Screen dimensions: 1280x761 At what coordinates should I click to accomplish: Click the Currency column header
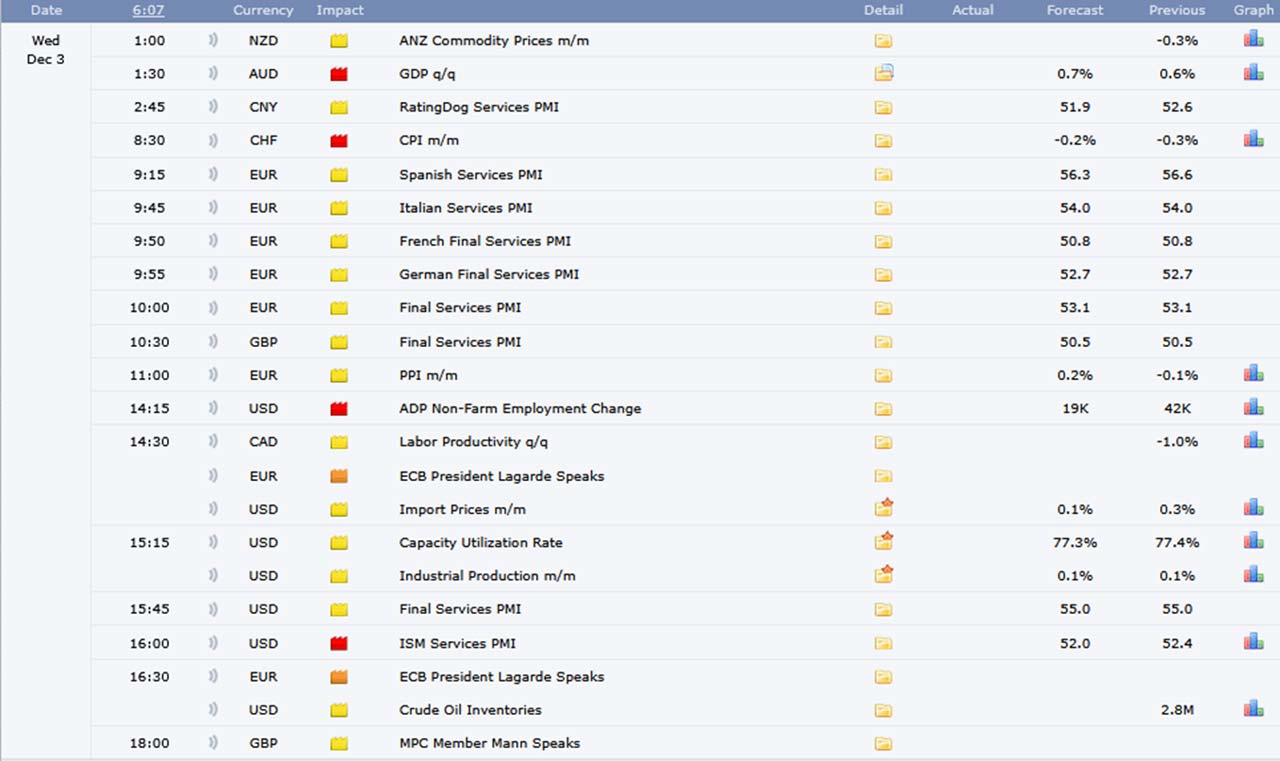(263, 10)
